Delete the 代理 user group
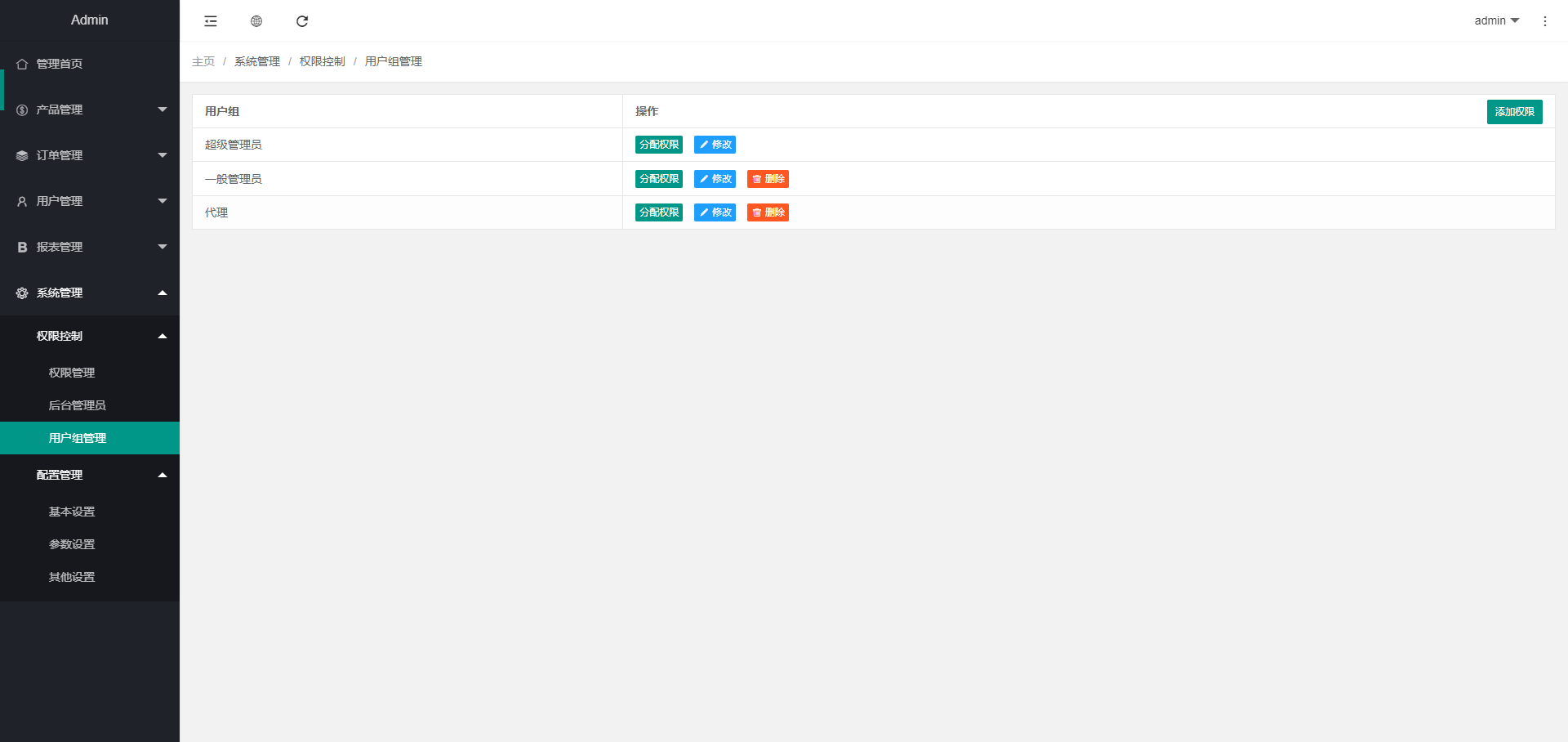Viewport: 1568px width, 742px height. tap(768, 212)
